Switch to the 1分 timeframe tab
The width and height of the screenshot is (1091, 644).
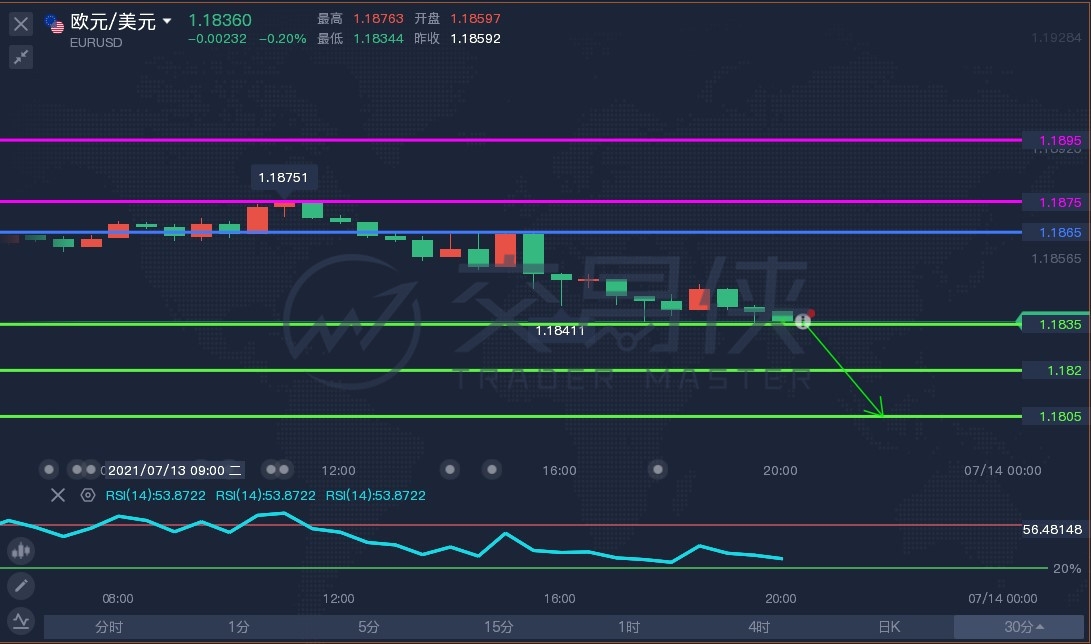click(239, 627)
